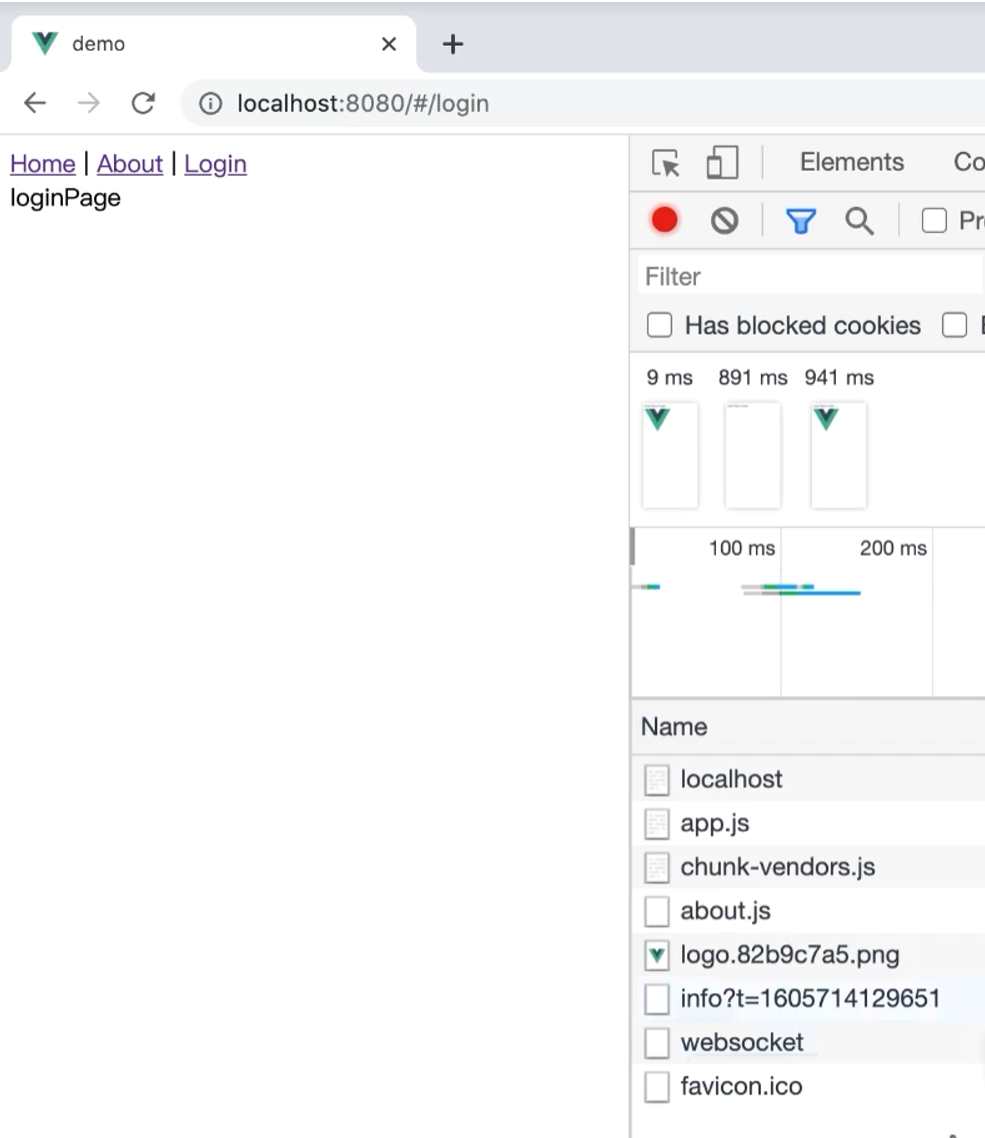Viewport: 985px width, 1138px height.
Task: Enable Has blocked cookies checkbox
Action: [x=660, y=325]
